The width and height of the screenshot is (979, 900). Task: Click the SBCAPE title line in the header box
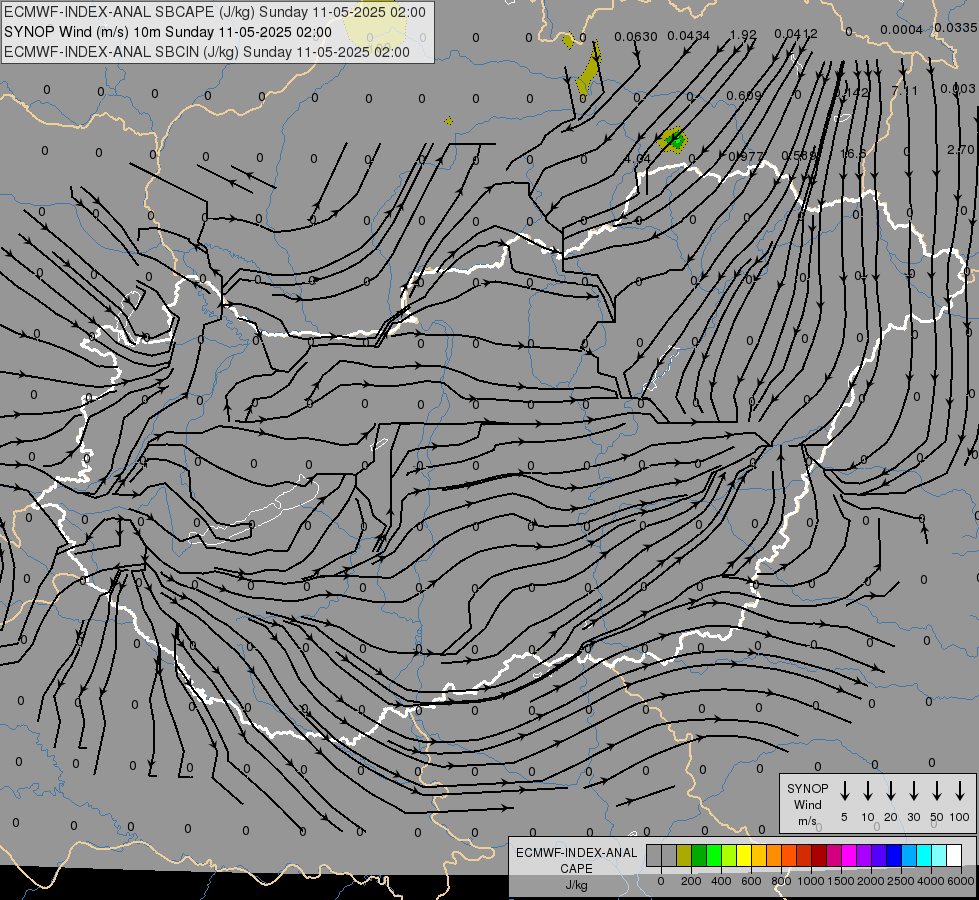[x=215, y=12]
